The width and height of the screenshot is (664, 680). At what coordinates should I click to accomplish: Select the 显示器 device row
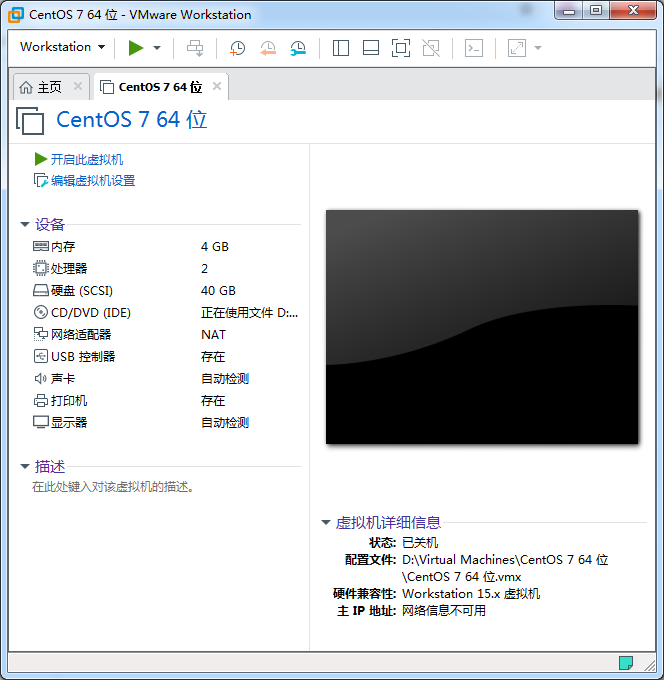(165, 422)
